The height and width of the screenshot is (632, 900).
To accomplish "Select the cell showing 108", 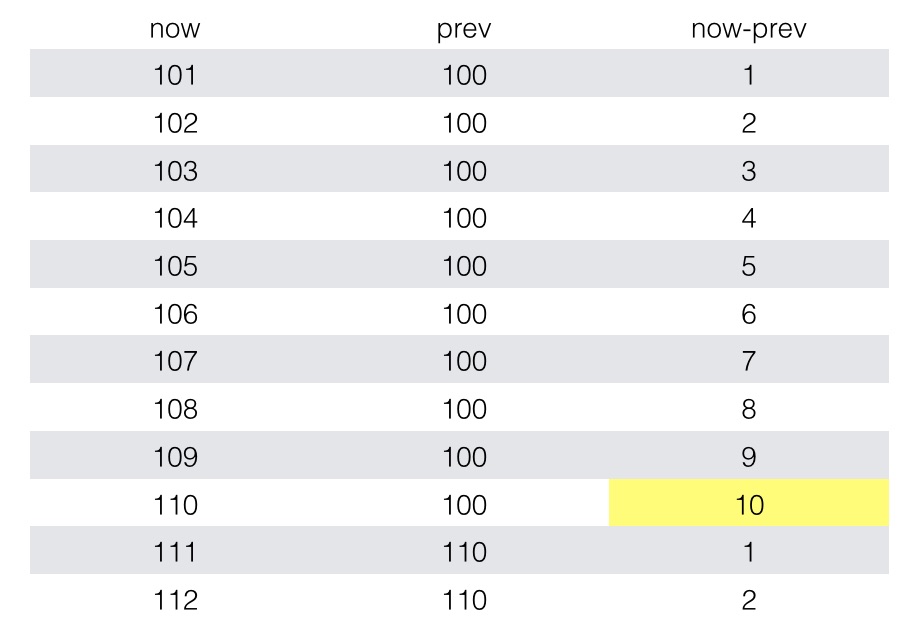I will pos(175,409).
